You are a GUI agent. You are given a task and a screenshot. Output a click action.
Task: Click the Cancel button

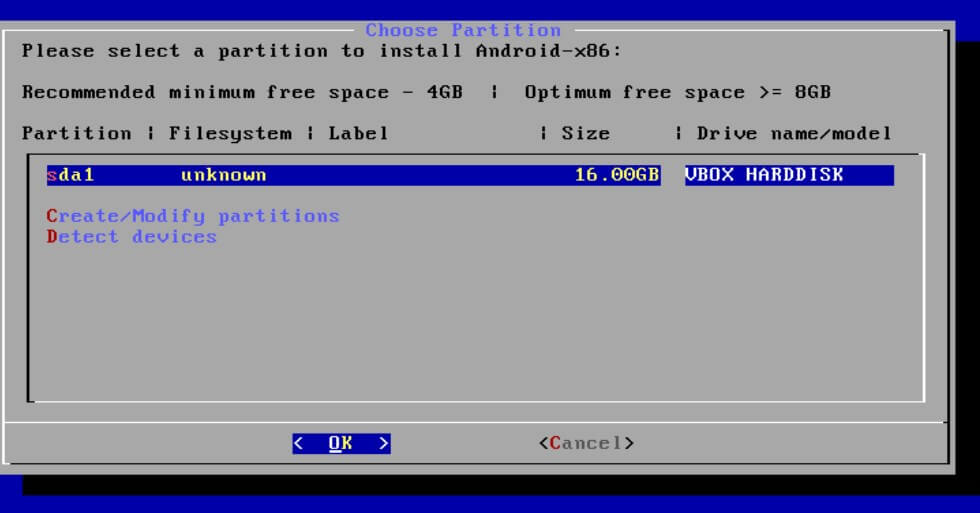point(586,444)
